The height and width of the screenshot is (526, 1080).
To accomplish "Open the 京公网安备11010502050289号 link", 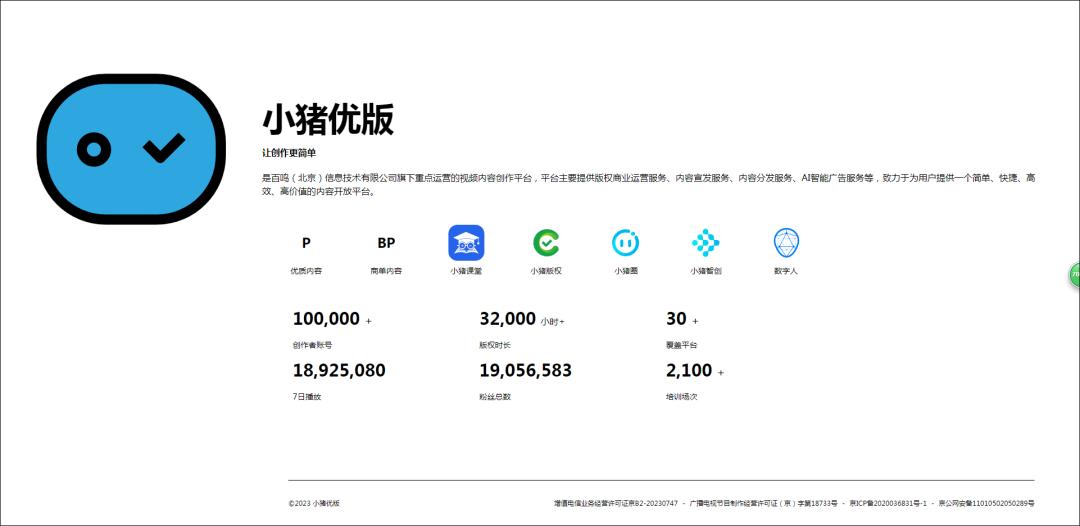I will (985, 503).
